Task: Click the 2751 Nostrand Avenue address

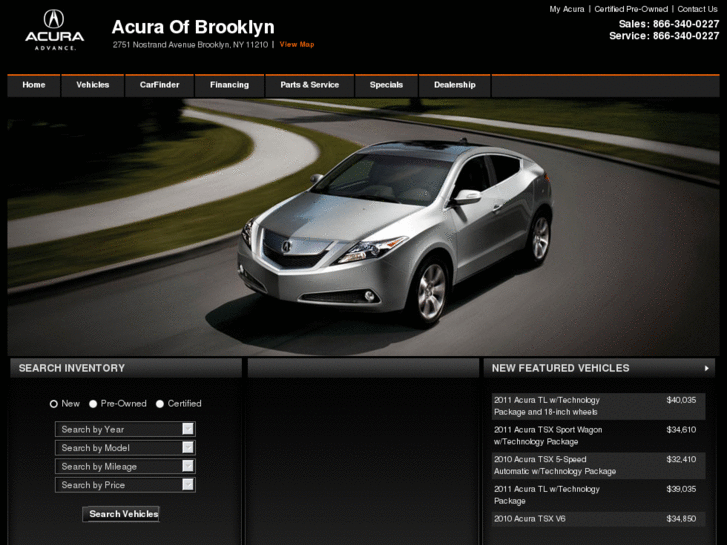Action: coord(190,45)
